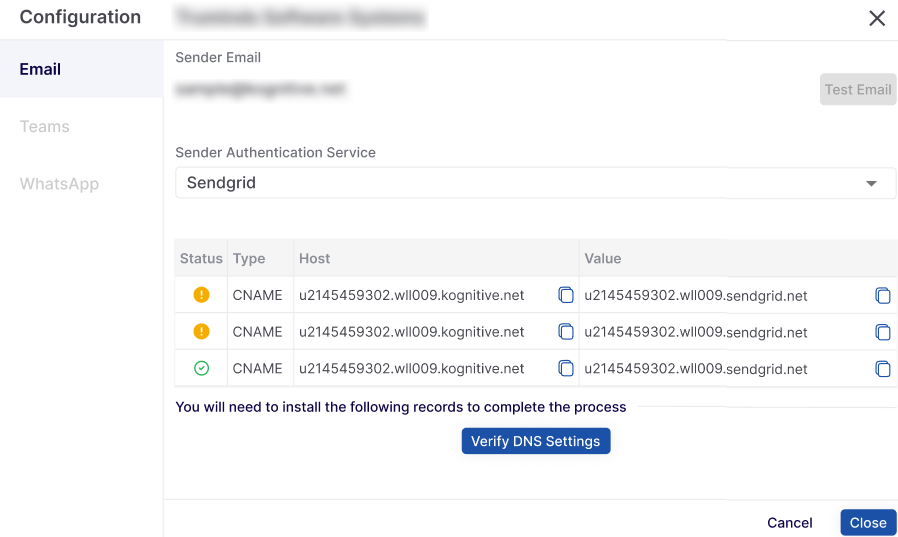Viewport: 898px width, 537px height.
Task: Copy the host in the second CNAME row
Action: pyautogui.click(x=566, y=332)
